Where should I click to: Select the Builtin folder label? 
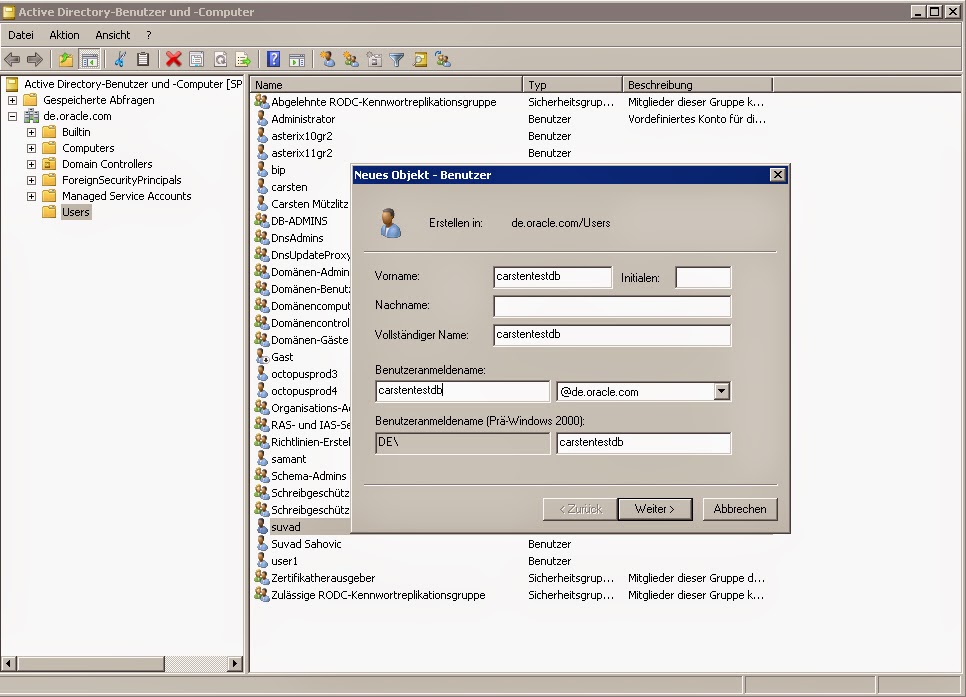(76, 132)
